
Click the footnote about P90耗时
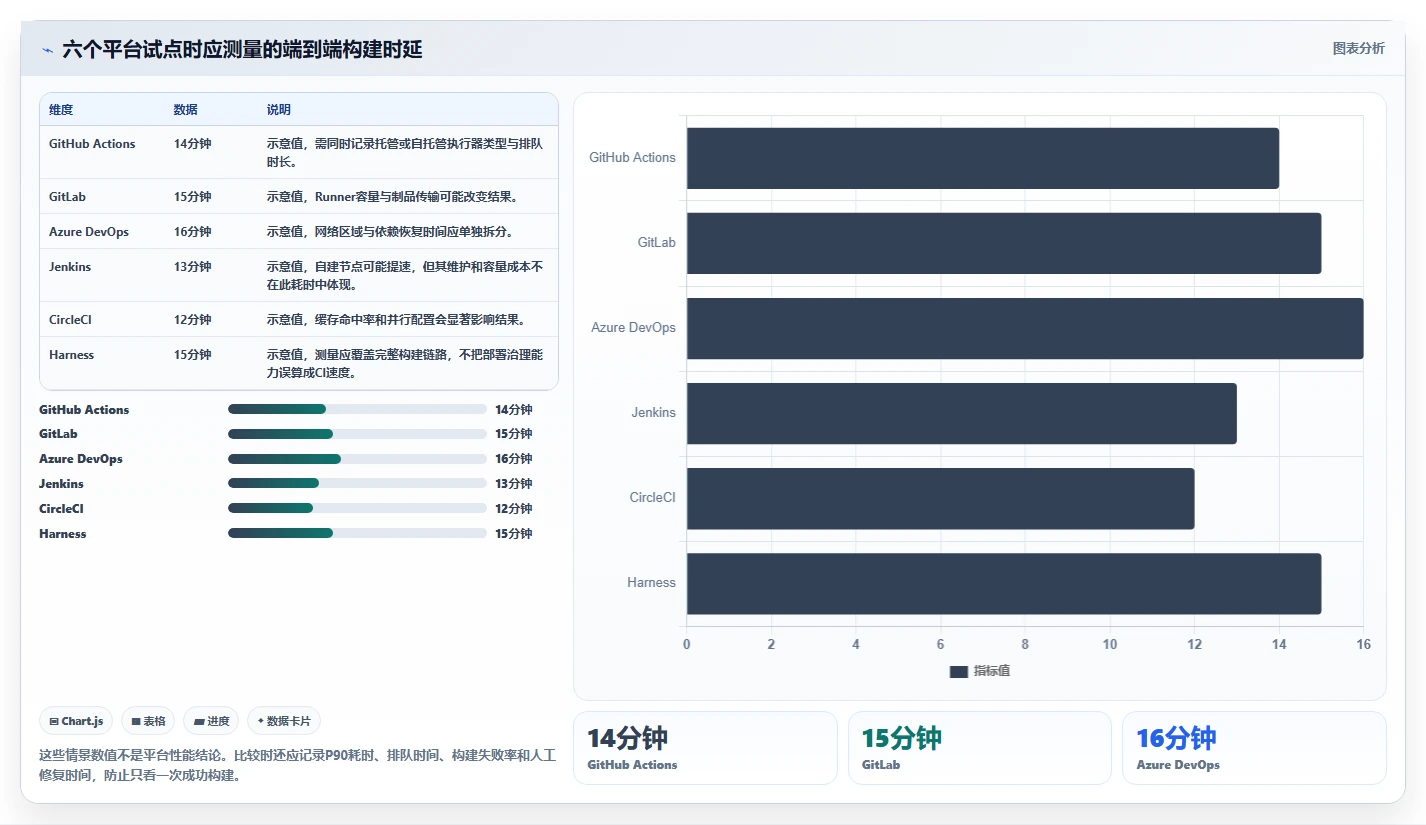[297, 765]
